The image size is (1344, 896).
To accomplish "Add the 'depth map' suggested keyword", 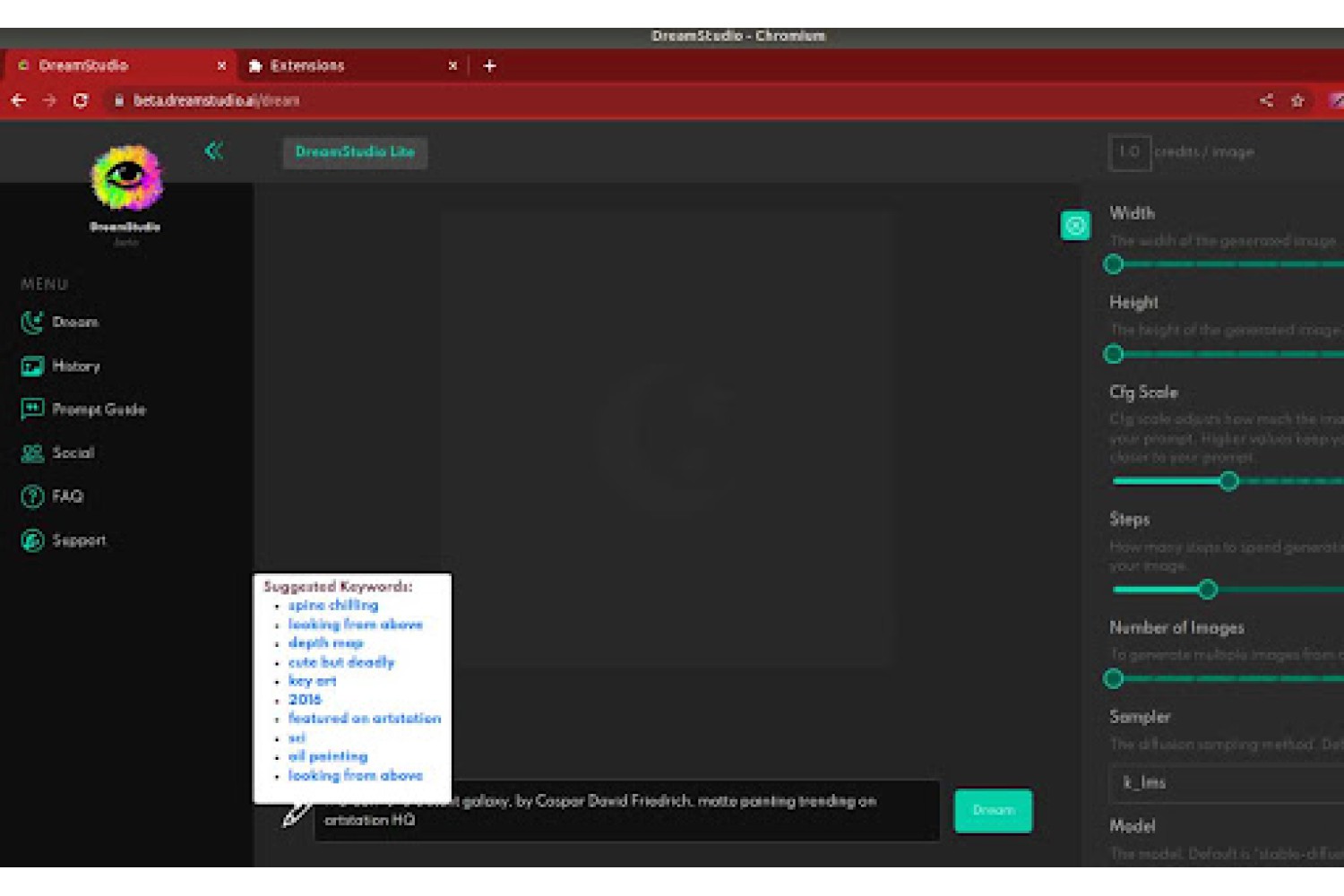I will coord(325,643).
